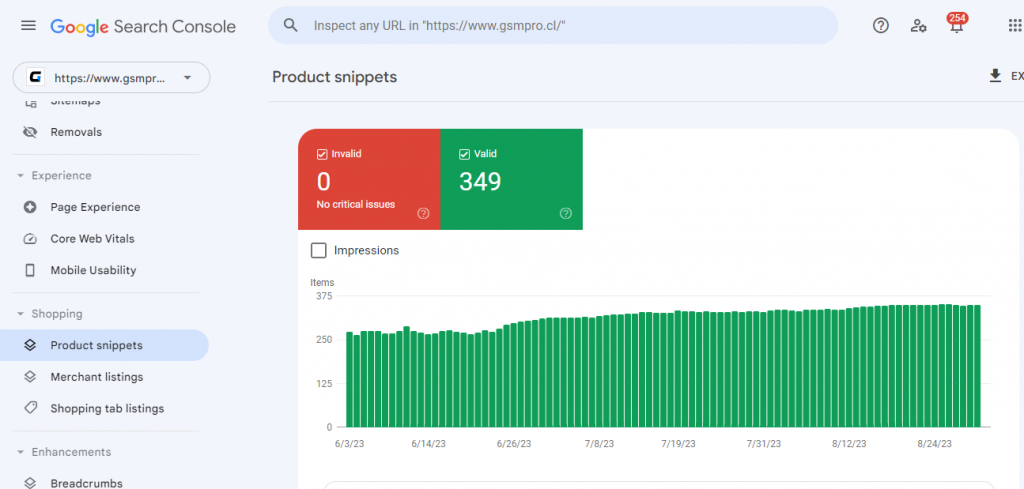Collapse the Enhancements section
This screenshot has width=1024, height=489.
21,452
